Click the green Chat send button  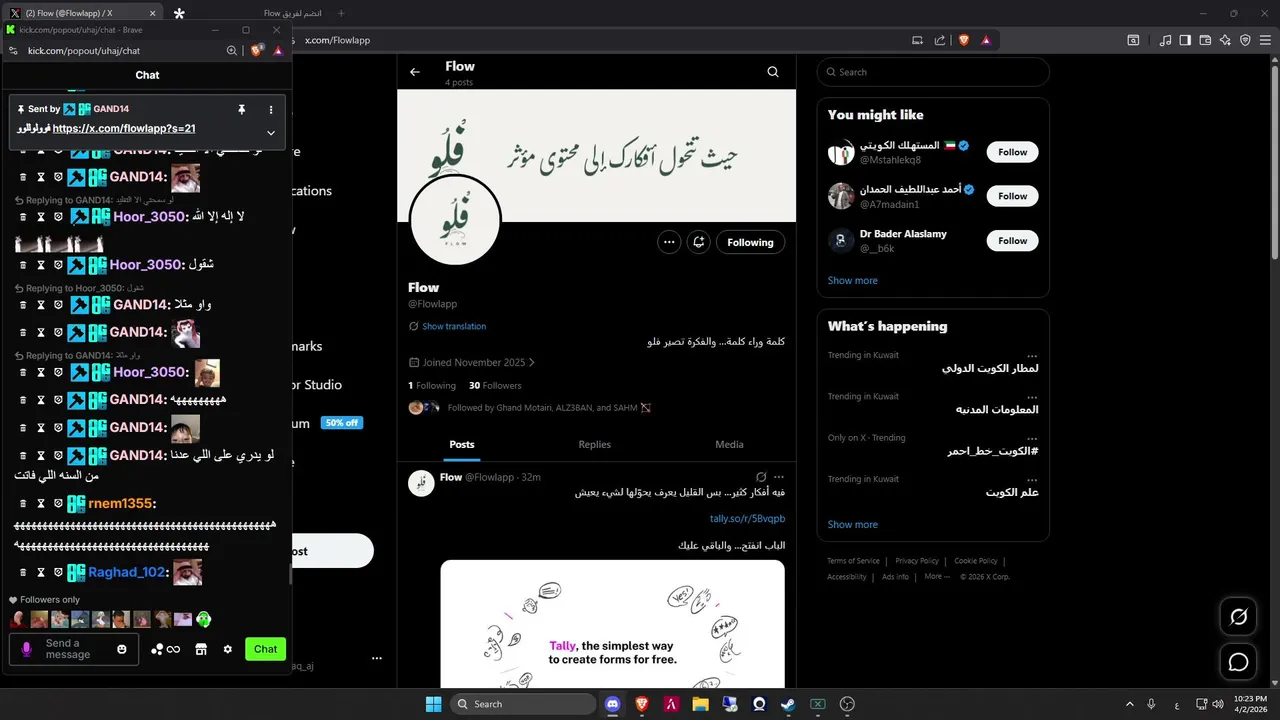(265, 649)
